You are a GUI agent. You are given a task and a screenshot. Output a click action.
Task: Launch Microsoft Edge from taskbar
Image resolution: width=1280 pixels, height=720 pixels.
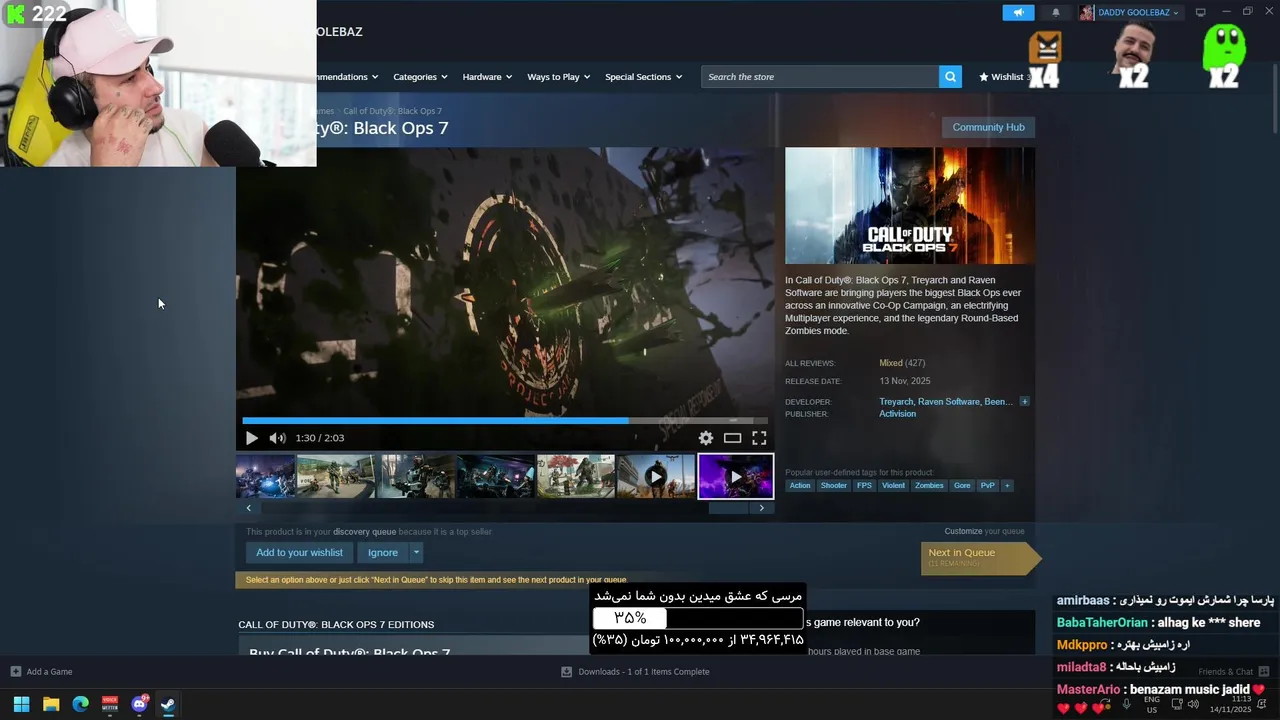point(80,704)
